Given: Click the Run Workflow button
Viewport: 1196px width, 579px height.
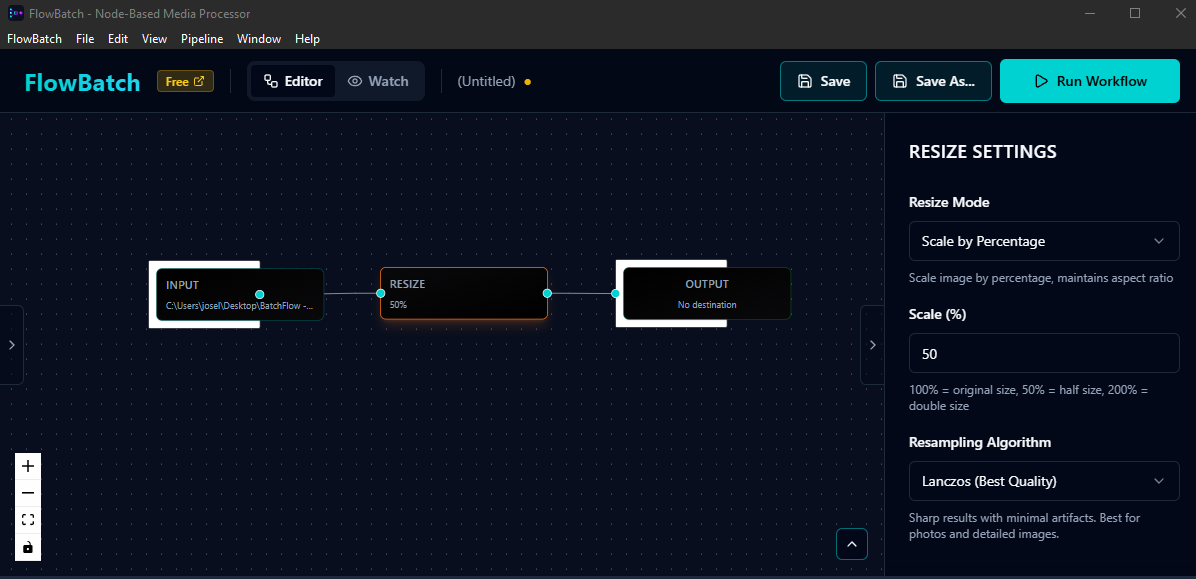Looking at the screenshot, I should pos(1089,81).
